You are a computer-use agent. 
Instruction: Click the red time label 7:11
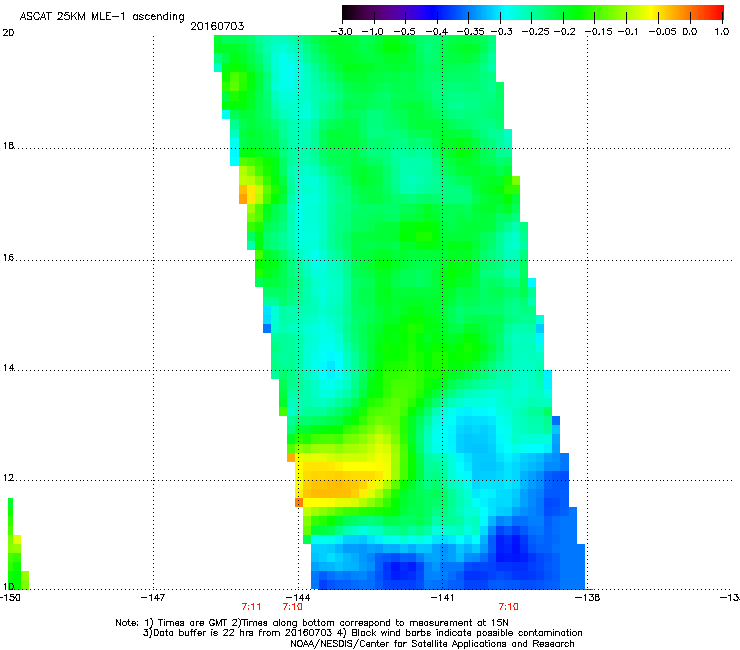[x=252, y=607]
